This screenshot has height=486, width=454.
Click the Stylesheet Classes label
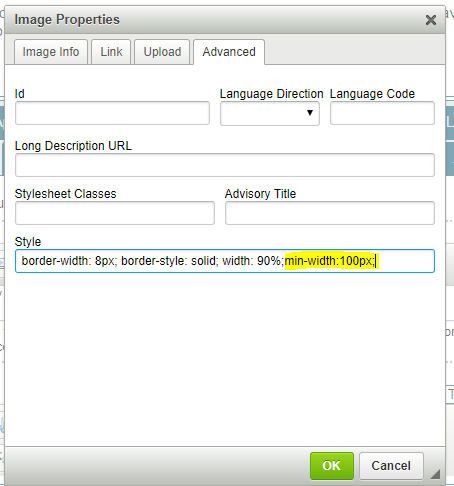point(65,194)
